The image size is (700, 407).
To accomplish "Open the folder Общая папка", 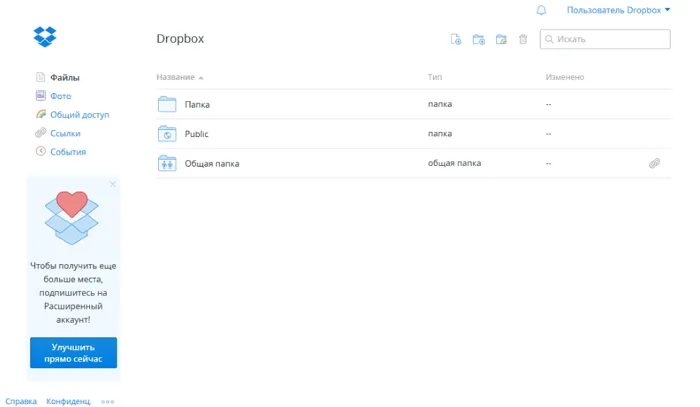I will pyautogui.click(x=212, y=164).
